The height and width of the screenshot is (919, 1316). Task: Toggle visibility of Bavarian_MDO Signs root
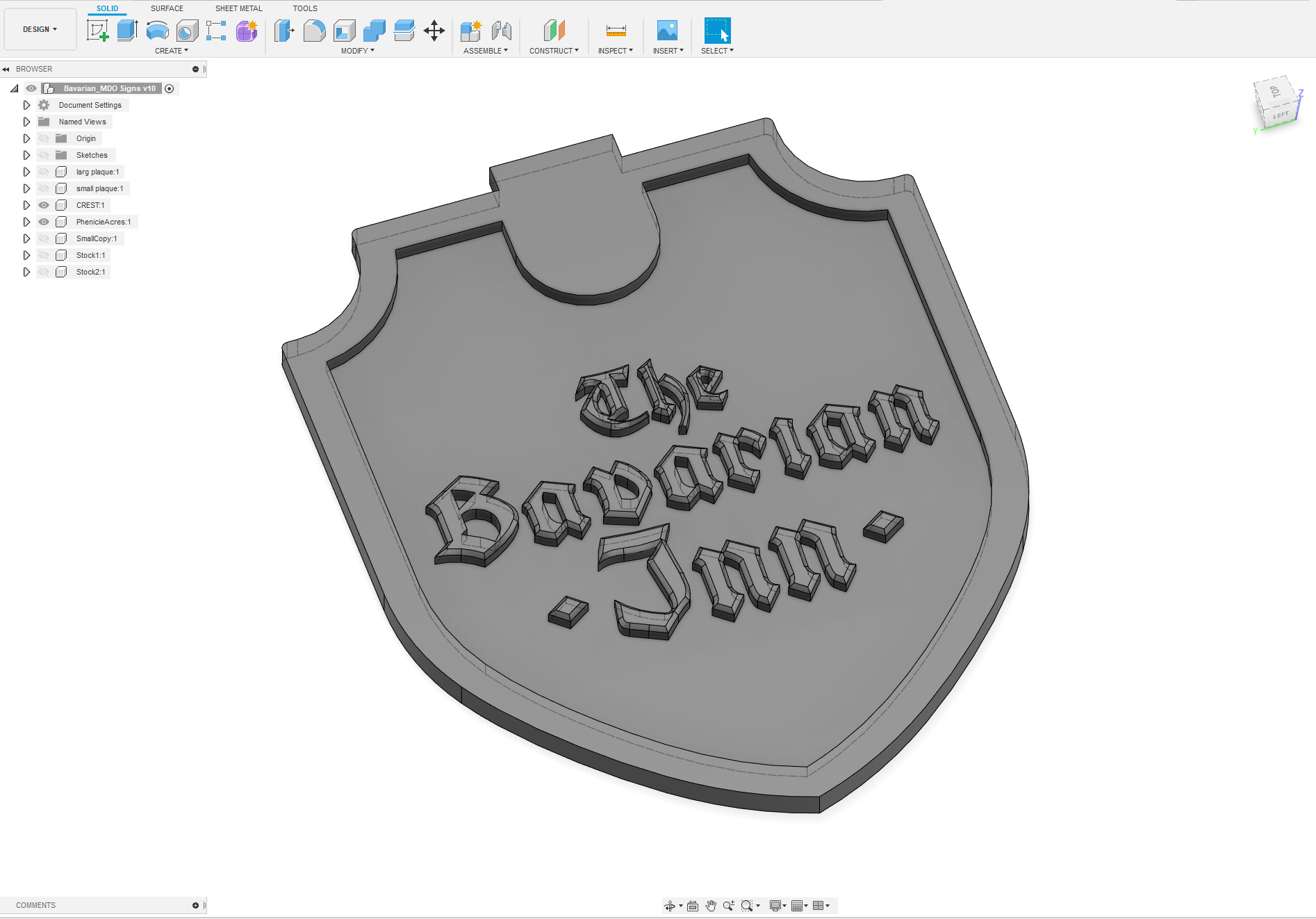(31, 88)
